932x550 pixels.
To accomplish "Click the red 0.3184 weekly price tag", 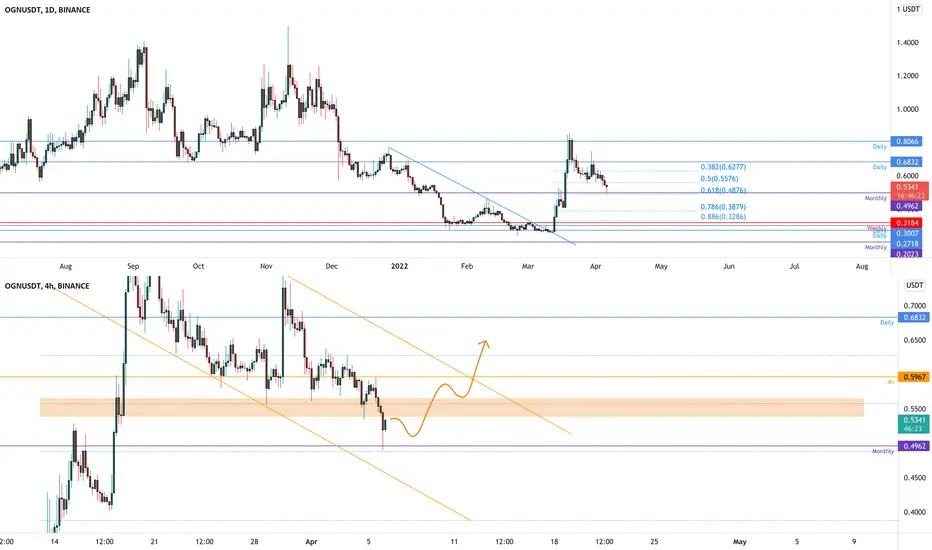I will (906, 223).
